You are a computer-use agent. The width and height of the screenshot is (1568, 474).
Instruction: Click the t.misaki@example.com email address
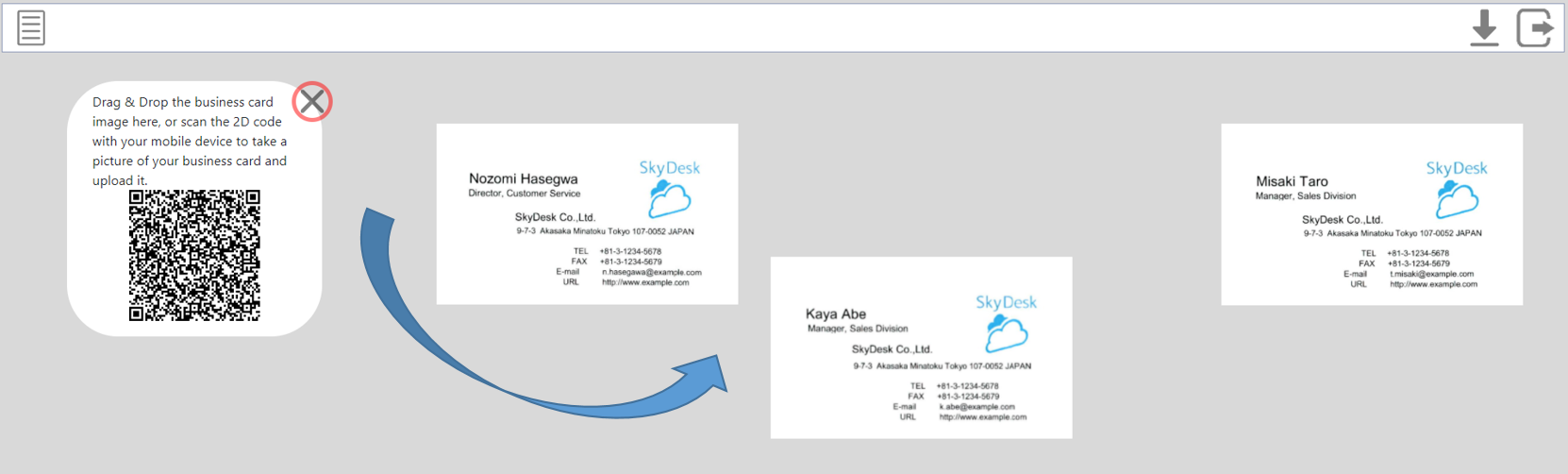click(x=1431, y=274)
